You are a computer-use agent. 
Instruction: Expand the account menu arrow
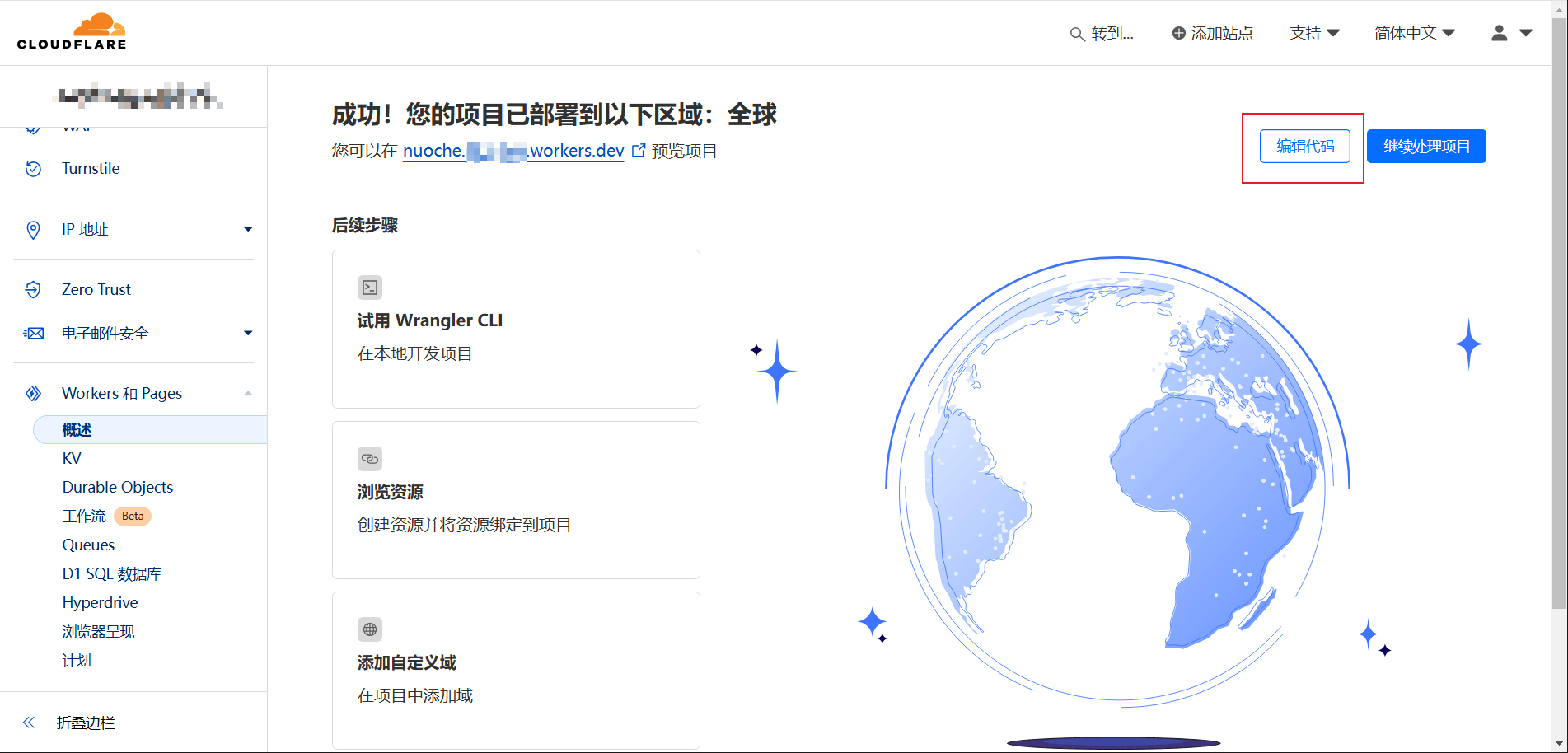tap(1526, 33)
